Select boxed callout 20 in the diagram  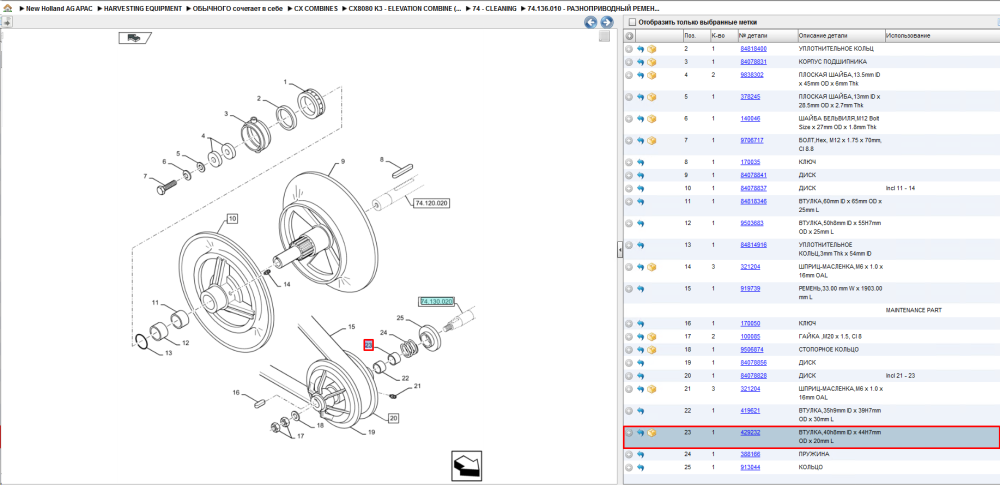[x=393, y=419]
